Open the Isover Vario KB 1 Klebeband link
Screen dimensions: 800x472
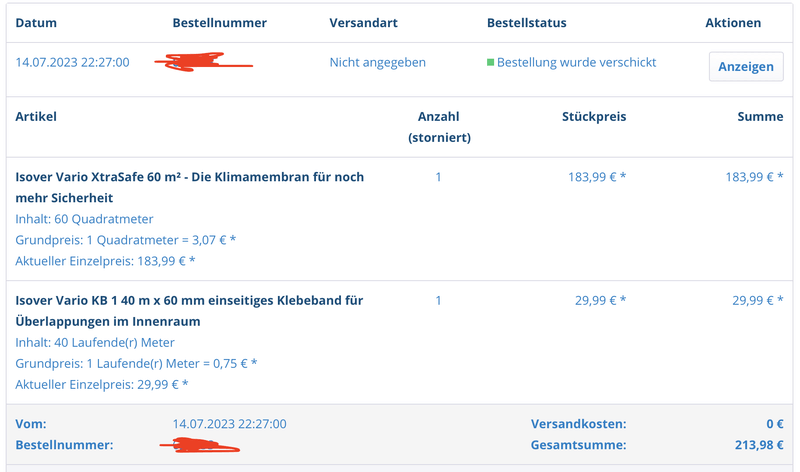pyautogui.click(x=189, y=310)
